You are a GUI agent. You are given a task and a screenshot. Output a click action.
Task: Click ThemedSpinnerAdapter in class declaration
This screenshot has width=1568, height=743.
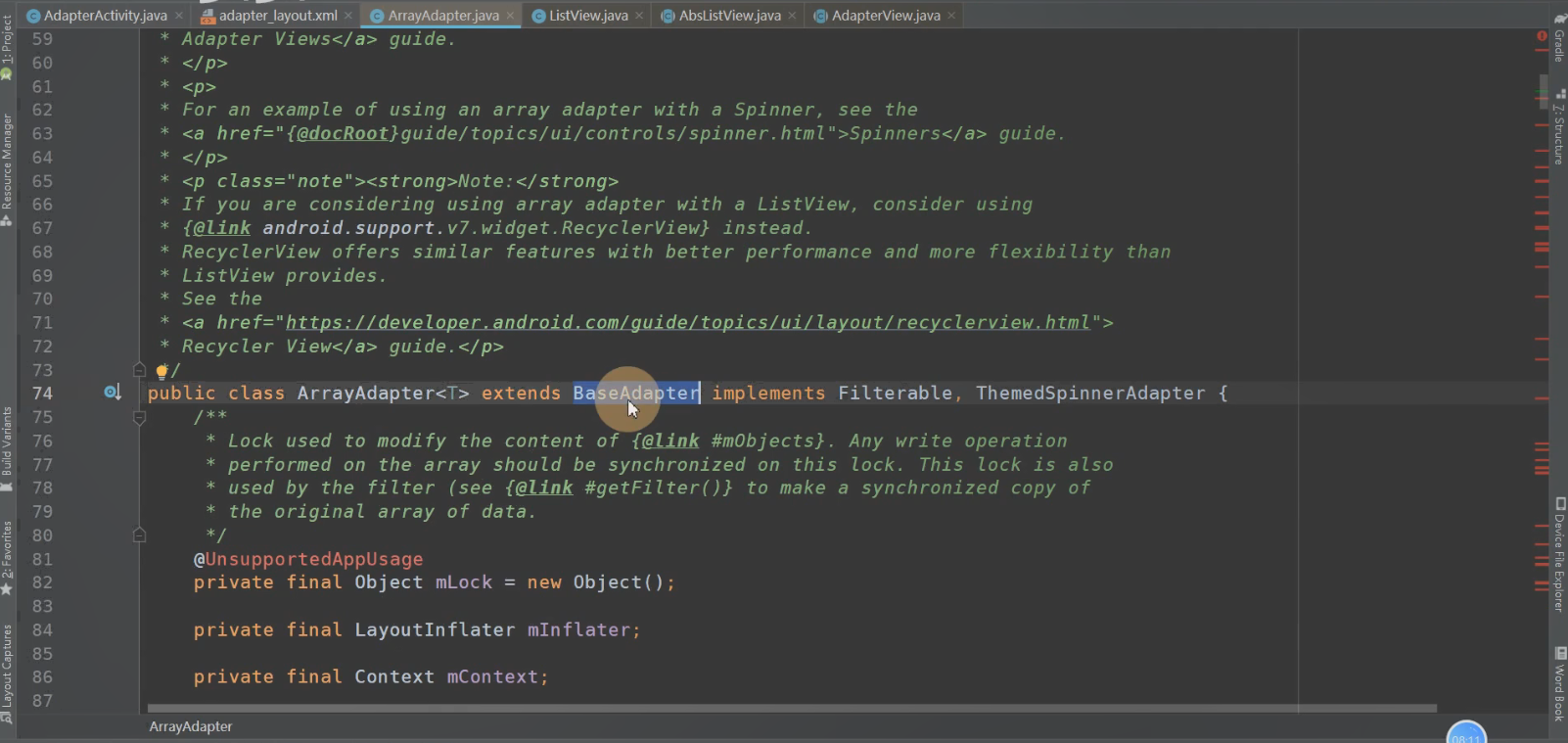(x=1090, y=393)
